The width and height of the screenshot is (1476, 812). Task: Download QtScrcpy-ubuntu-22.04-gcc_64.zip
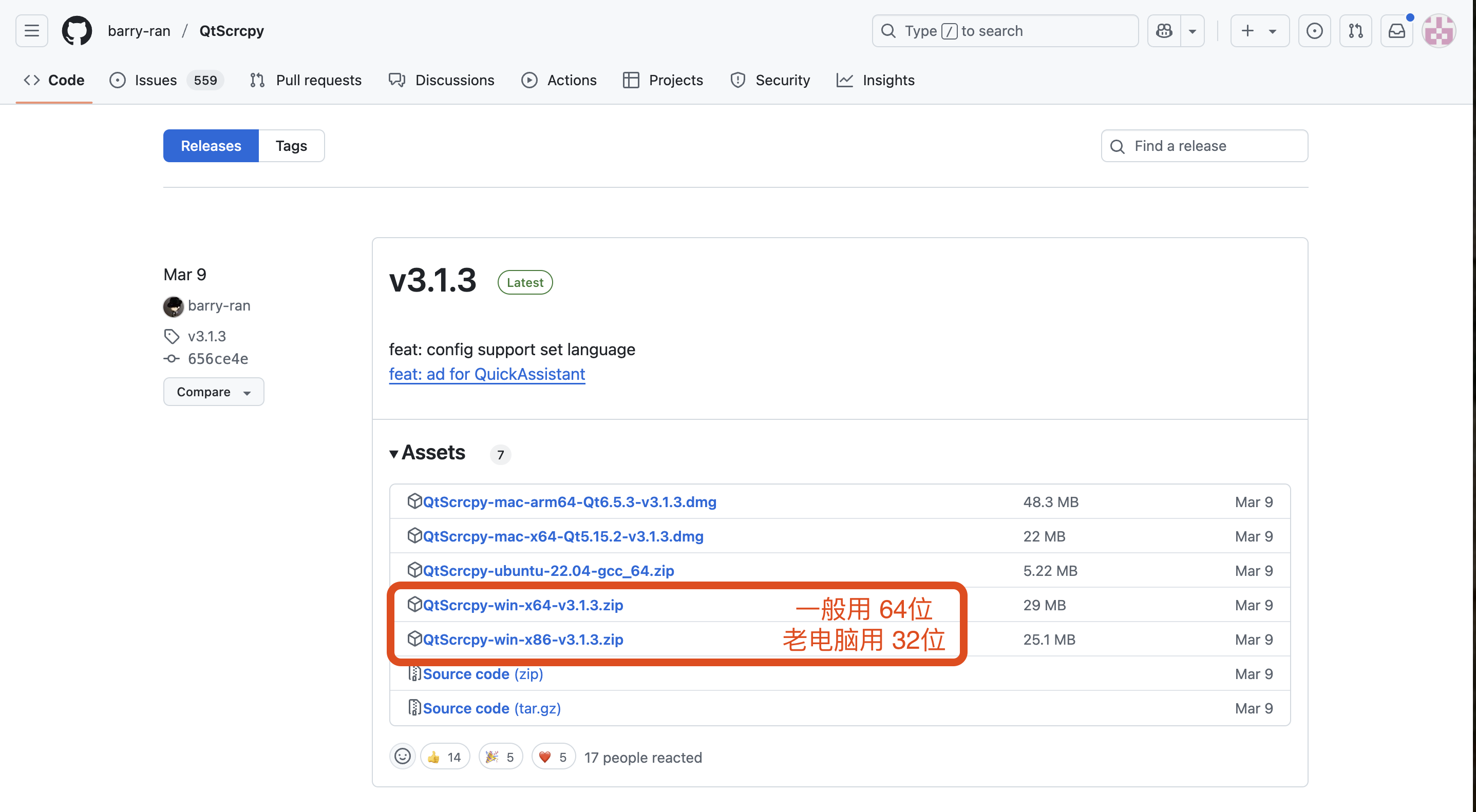(x=548, y=571)
